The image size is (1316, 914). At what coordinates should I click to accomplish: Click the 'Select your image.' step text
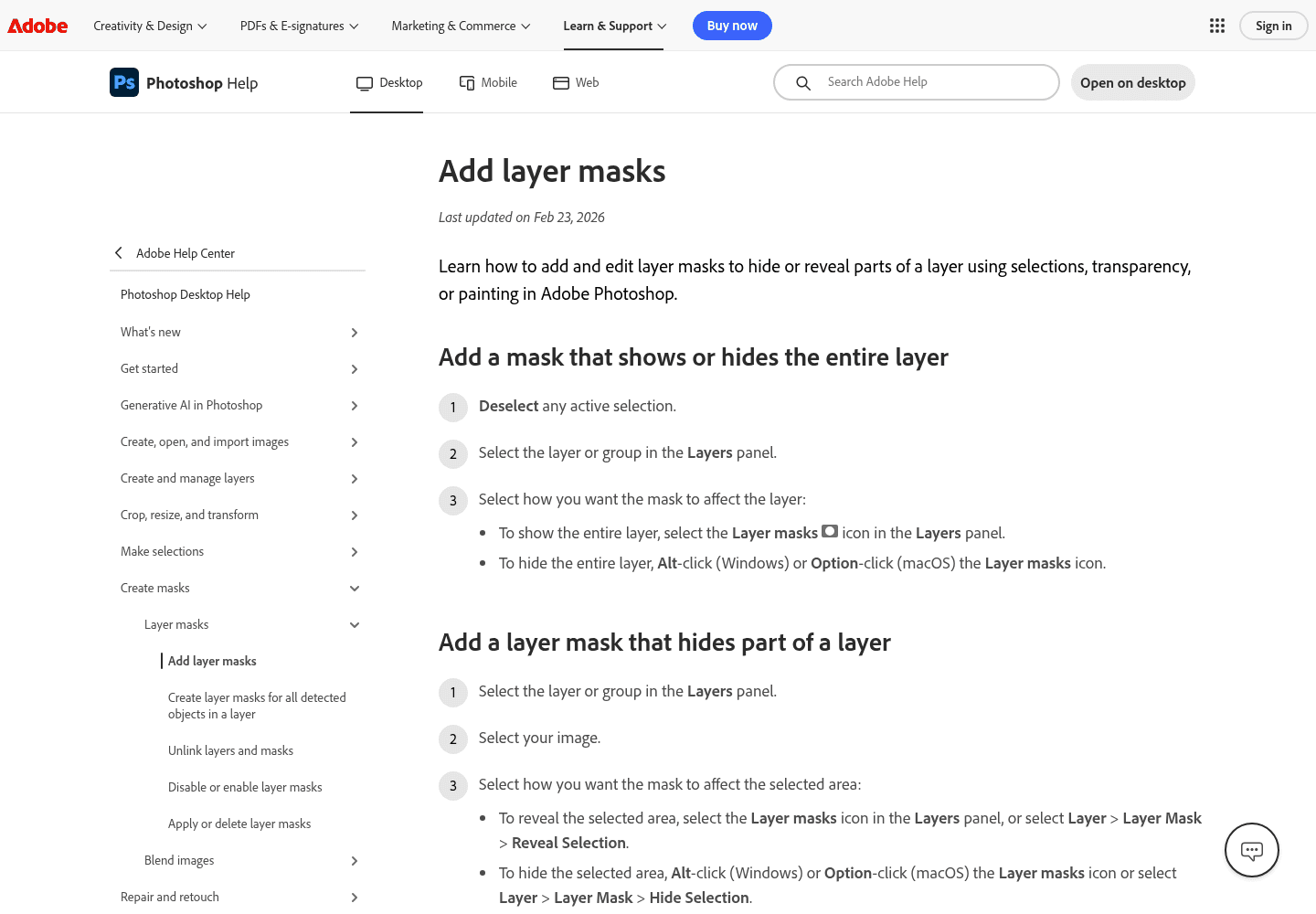coord(539,738)
